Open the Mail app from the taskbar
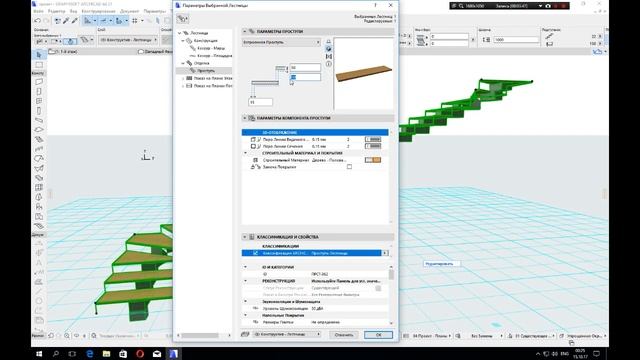Viewport: 640px width, 360px height. [157, 353]
